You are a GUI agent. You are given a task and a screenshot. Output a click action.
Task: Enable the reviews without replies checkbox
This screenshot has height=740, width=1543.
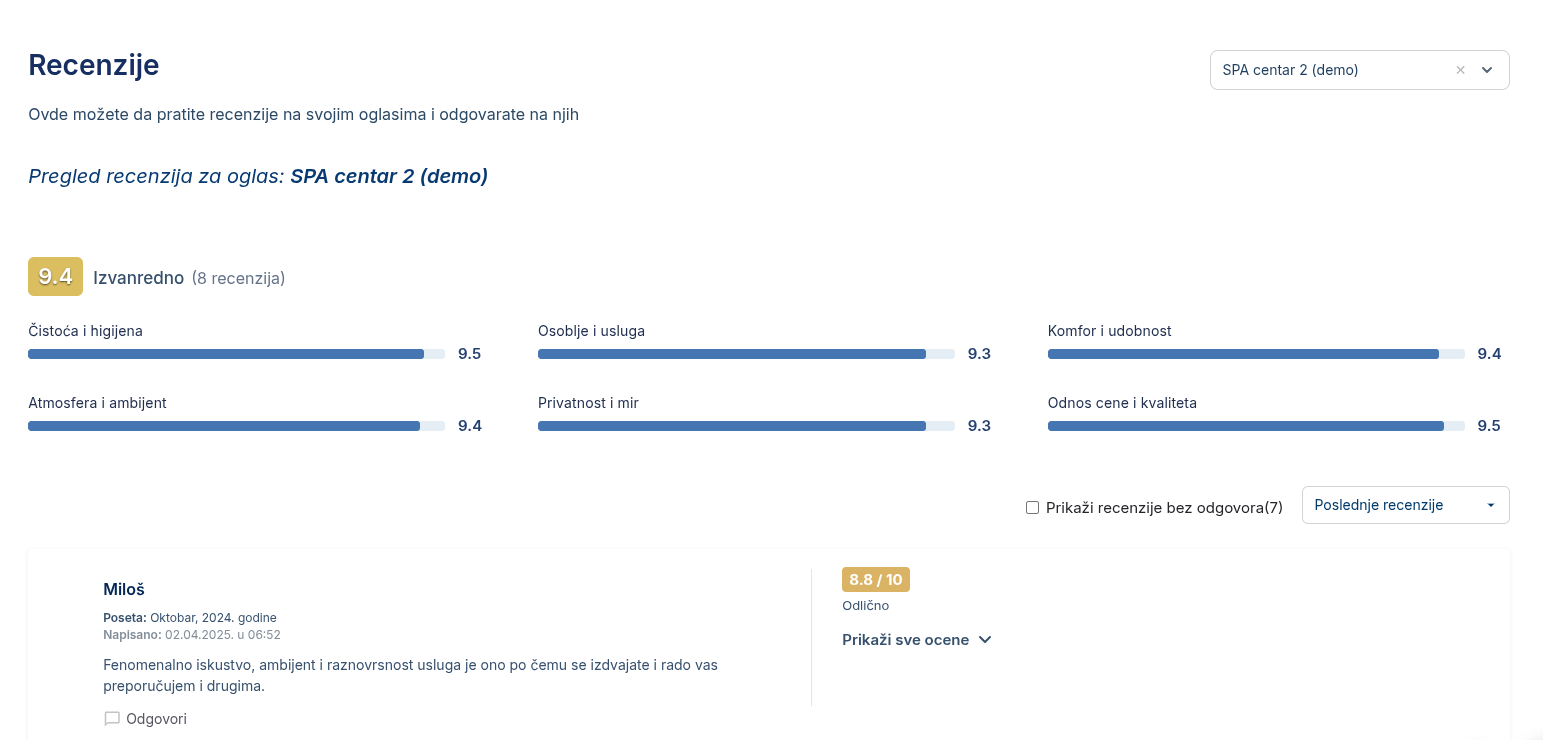tap(1033, 507)
